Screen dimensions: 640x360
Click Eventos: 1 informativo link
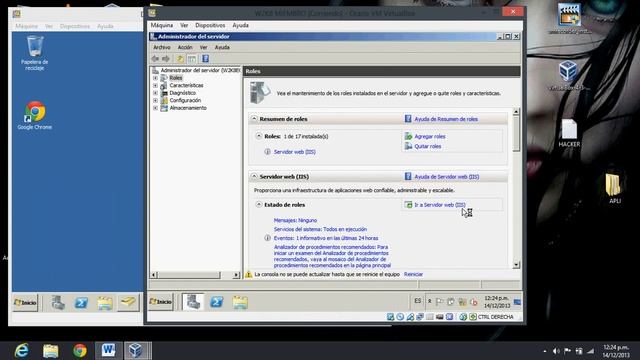[326, 238]
